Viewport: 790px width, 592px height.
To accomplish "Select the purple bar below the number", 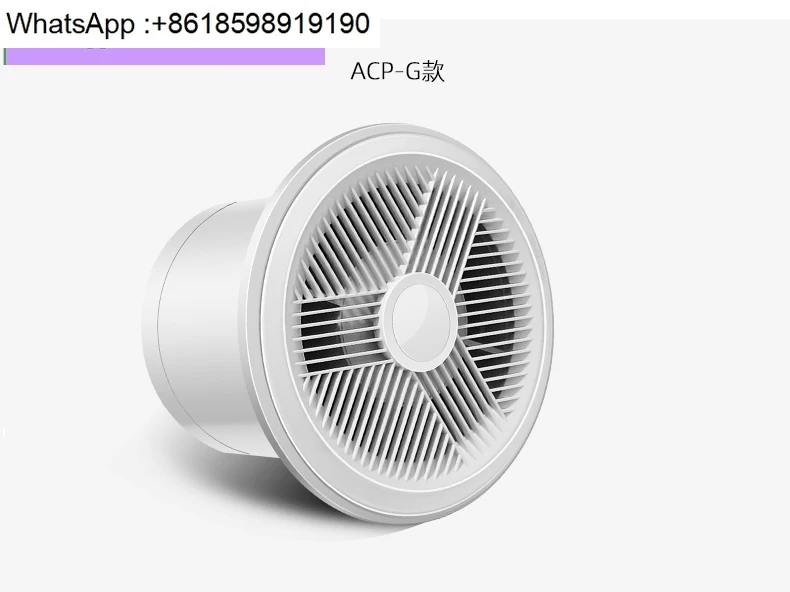I will [x=164, y=56].
